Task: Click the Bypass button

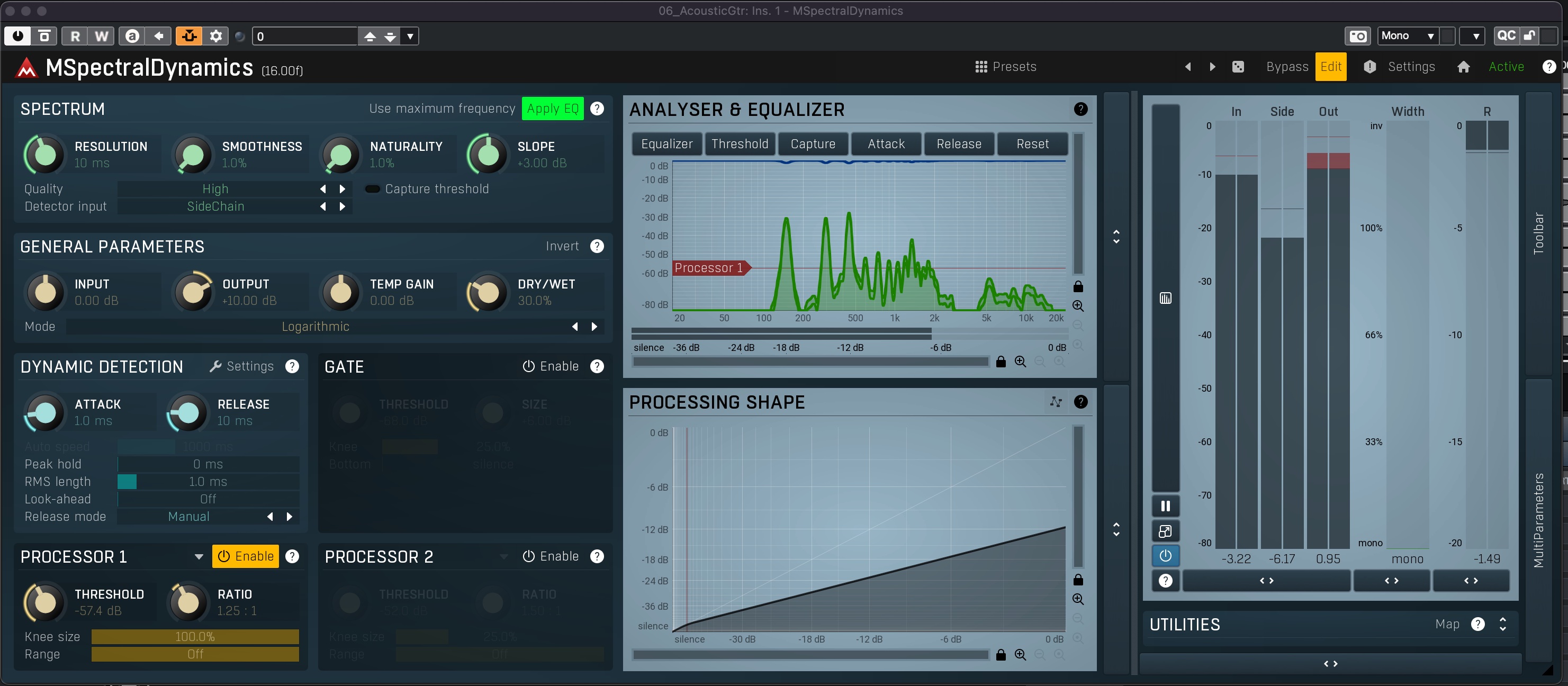Action: pos(1287,67)
